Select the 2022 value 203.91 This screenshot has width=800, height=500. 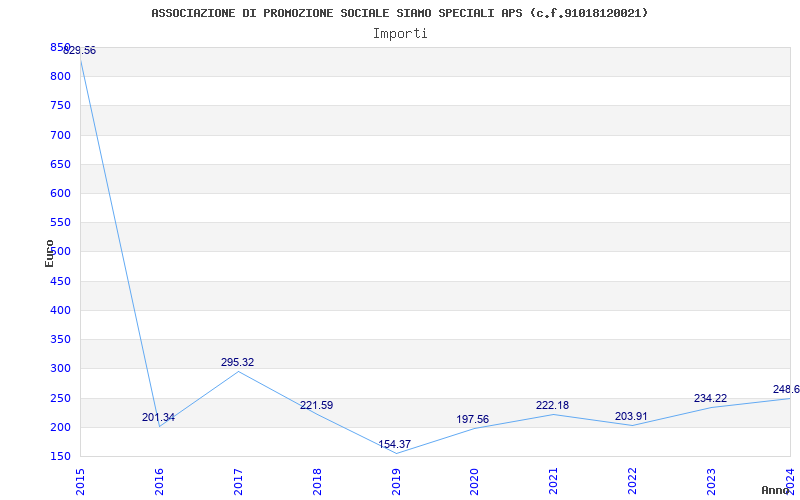[631, 416]
